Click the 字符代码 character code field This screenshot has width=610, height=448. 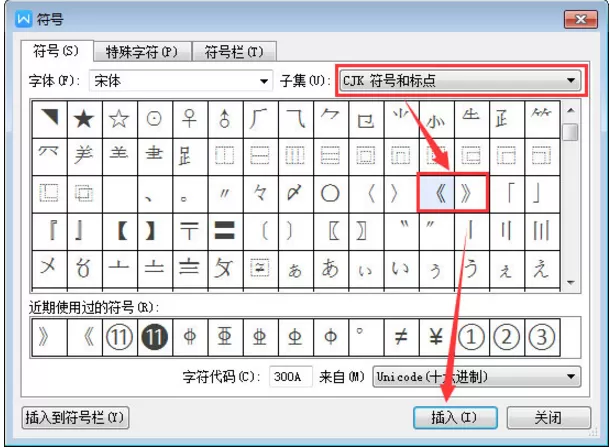click(x=290, y=376)
